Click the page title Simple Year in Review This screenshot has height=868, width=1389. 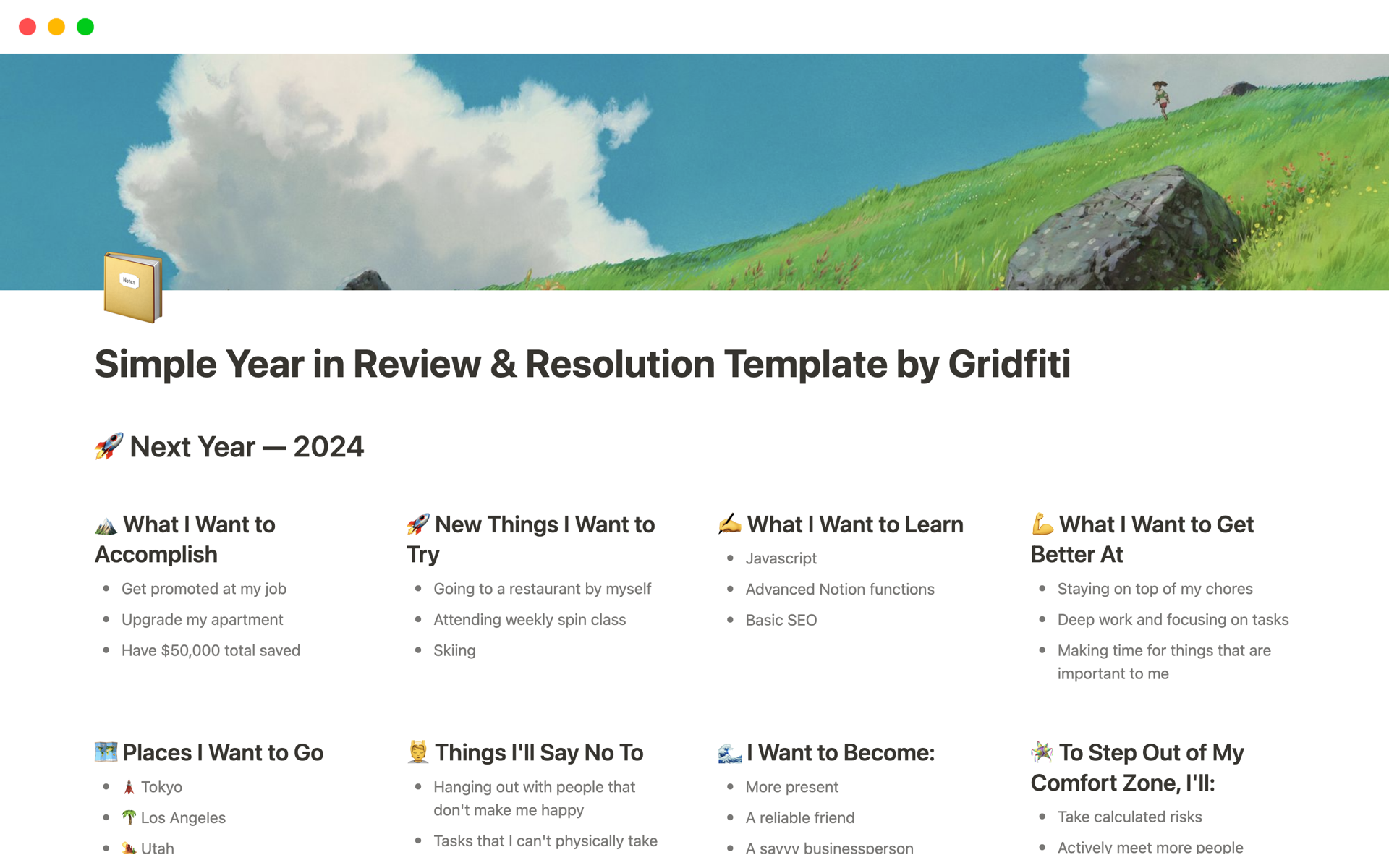tap(582, 364)
